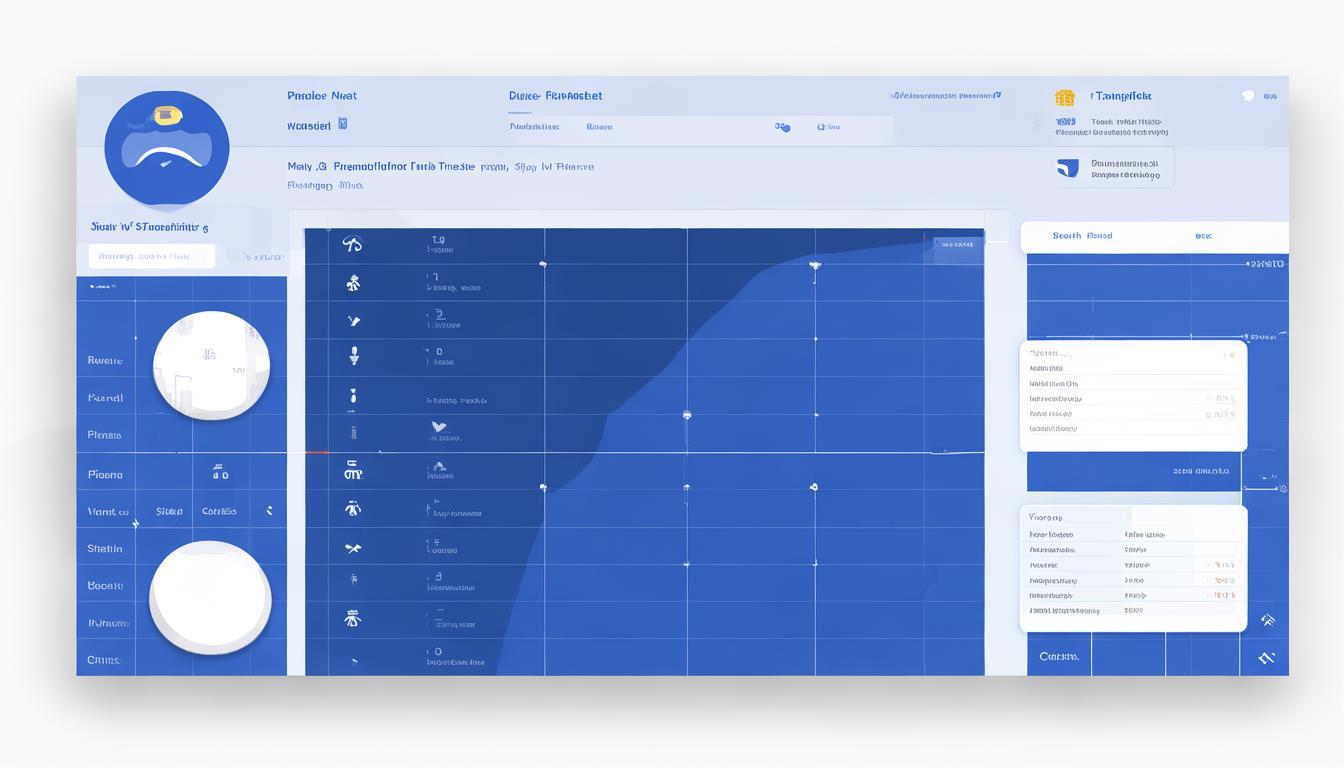
Task: Click the search icon in the header bar
Action: click(822, 127)
